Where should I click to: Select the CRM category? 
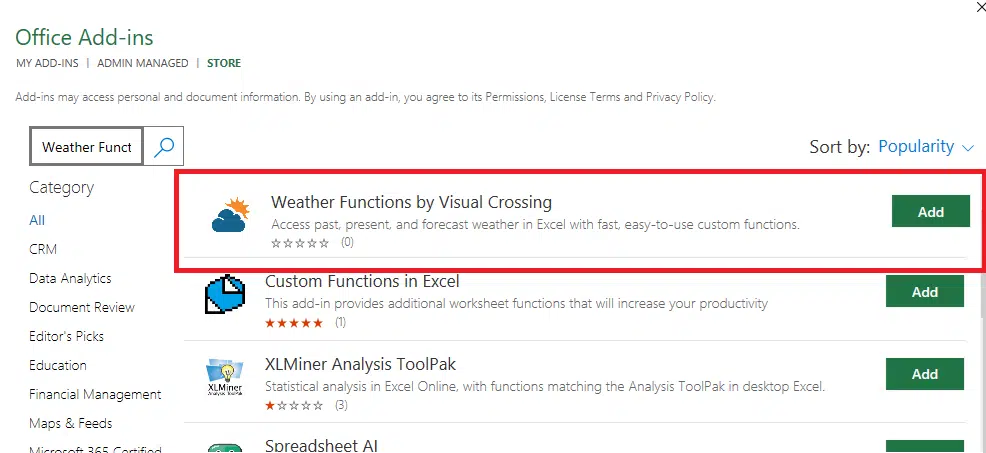[43, 249]
